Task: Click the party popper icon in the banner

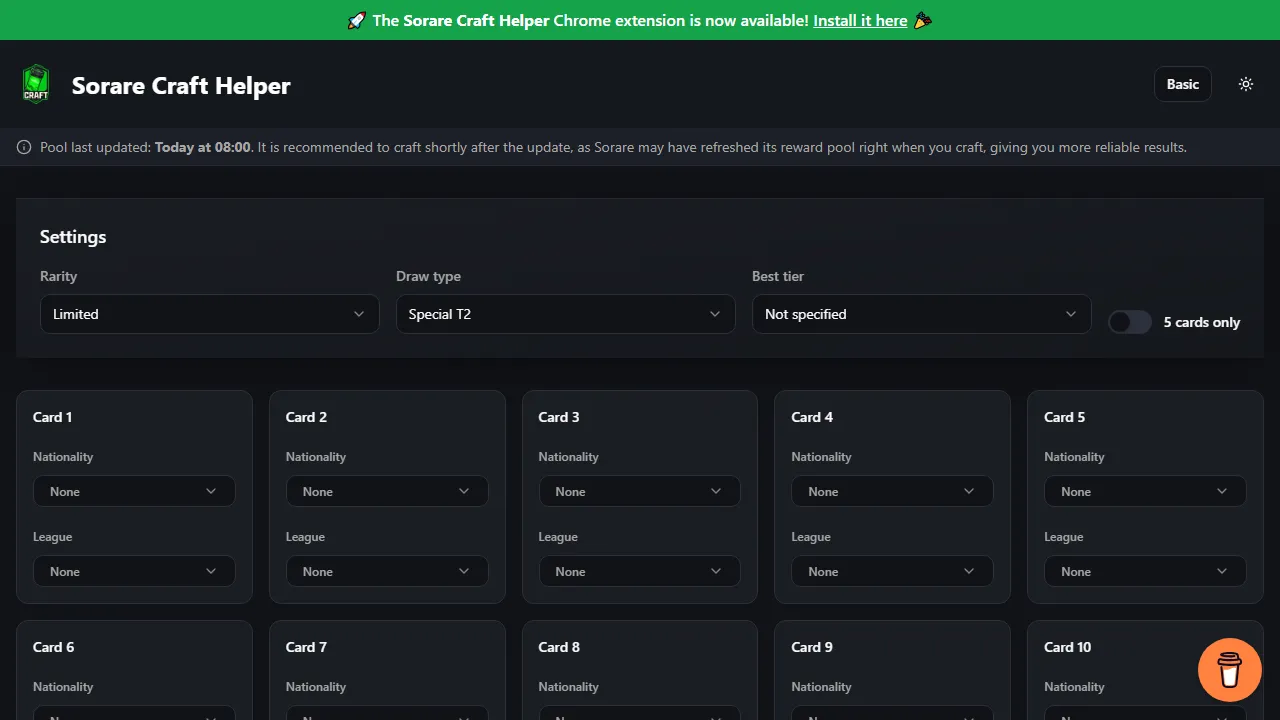Action: (922, 20)
